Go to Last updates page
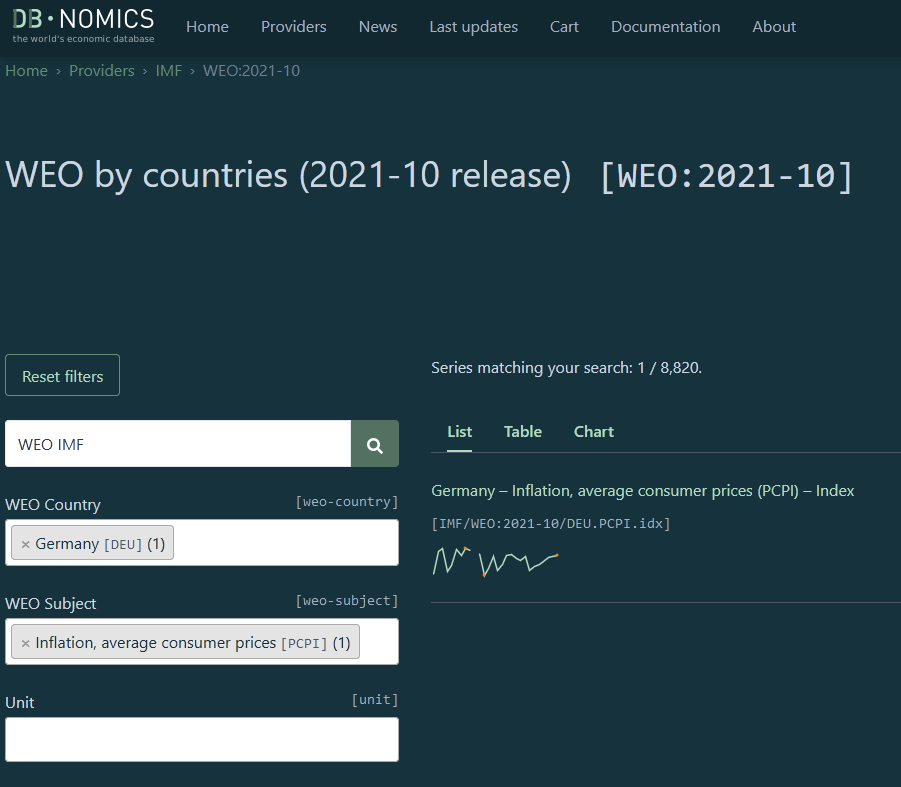 (473, 26)
